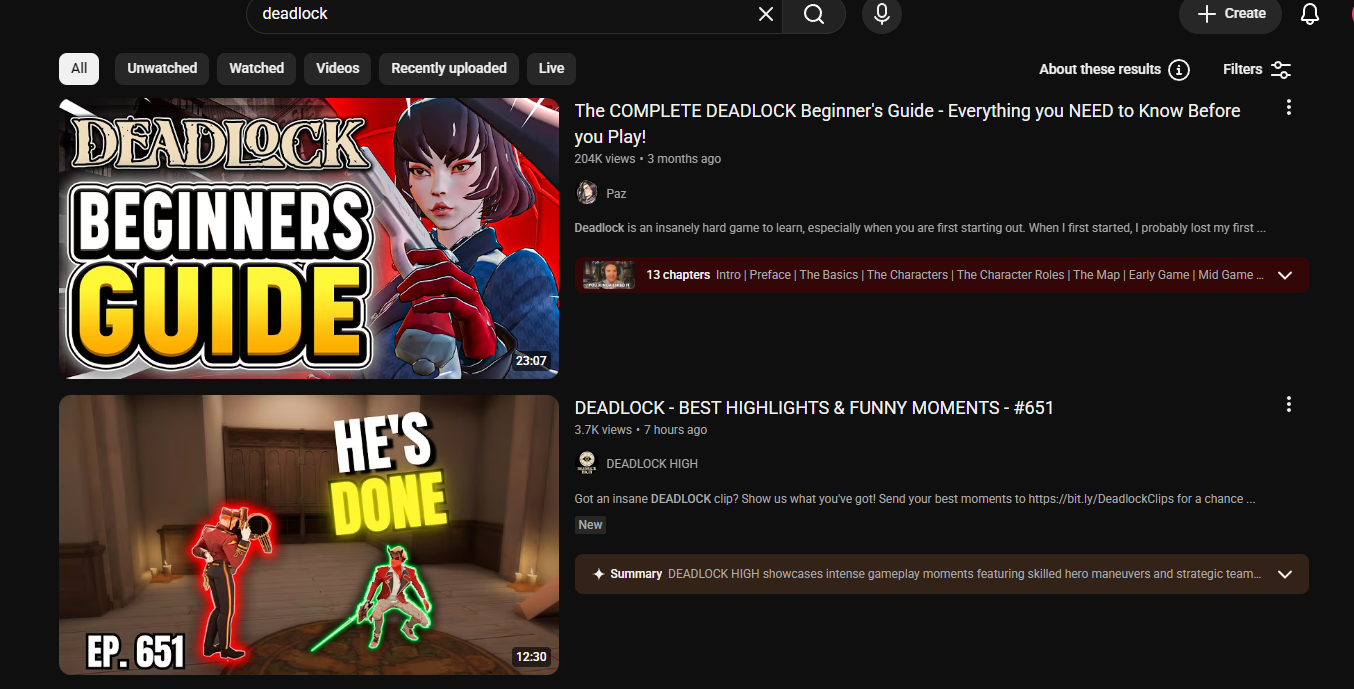This screenshot has height=689, width=1354.
Task: Open the search Filters
Action: pyautogui.click(x=1257, y=69)
